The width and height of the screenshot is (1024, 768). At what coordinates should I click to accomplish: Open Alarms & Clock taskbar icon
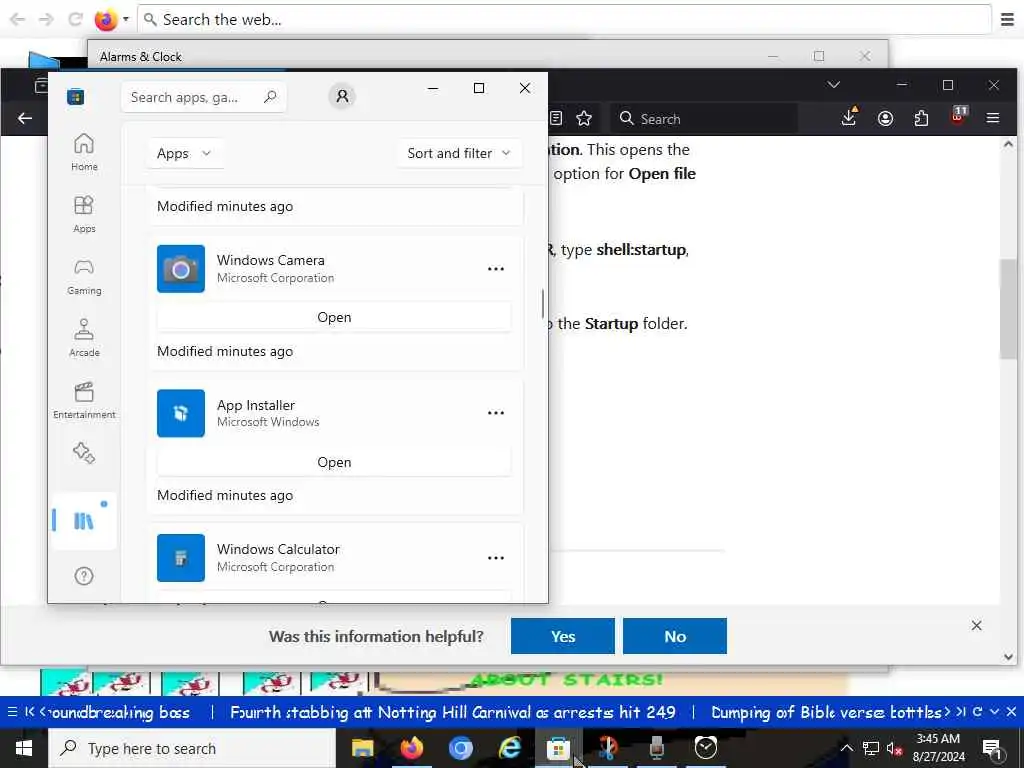tap(705, 748)
